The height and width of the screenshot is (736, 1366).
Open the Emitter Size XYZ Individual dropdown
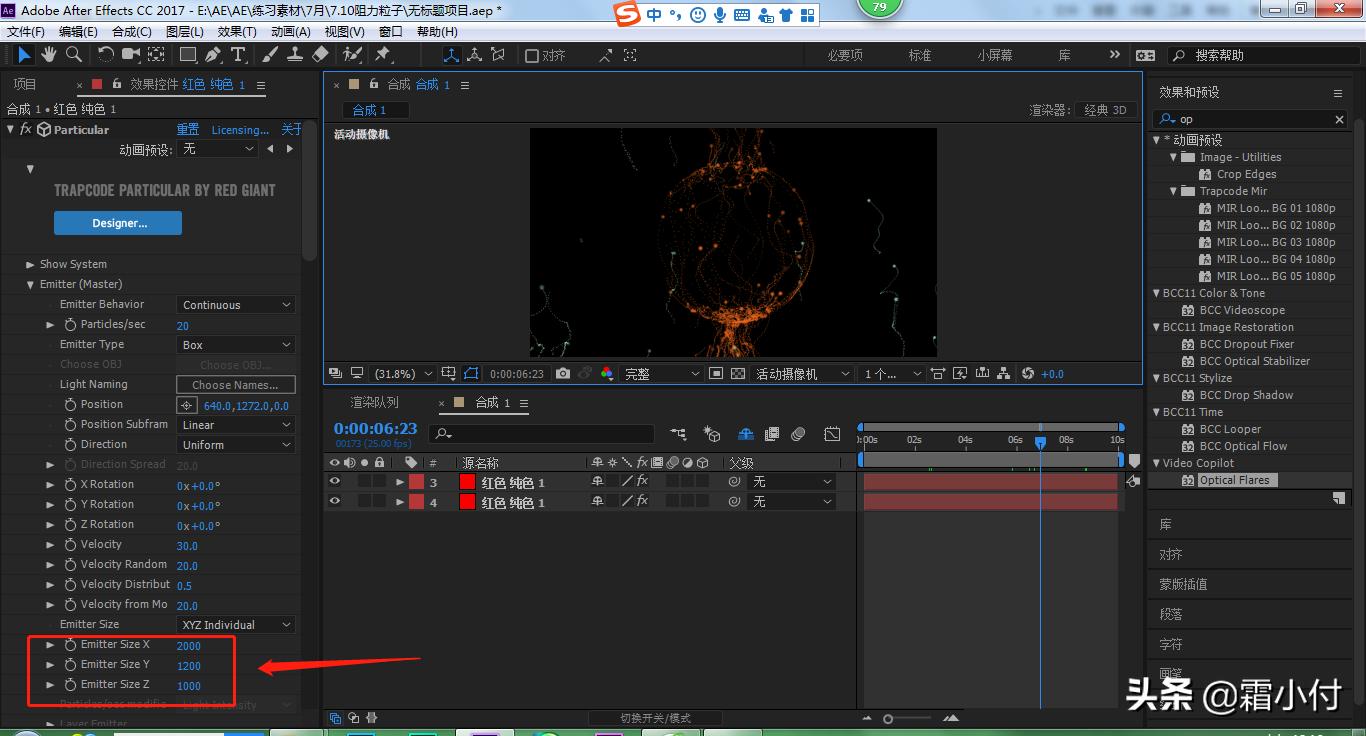point(236,625)
